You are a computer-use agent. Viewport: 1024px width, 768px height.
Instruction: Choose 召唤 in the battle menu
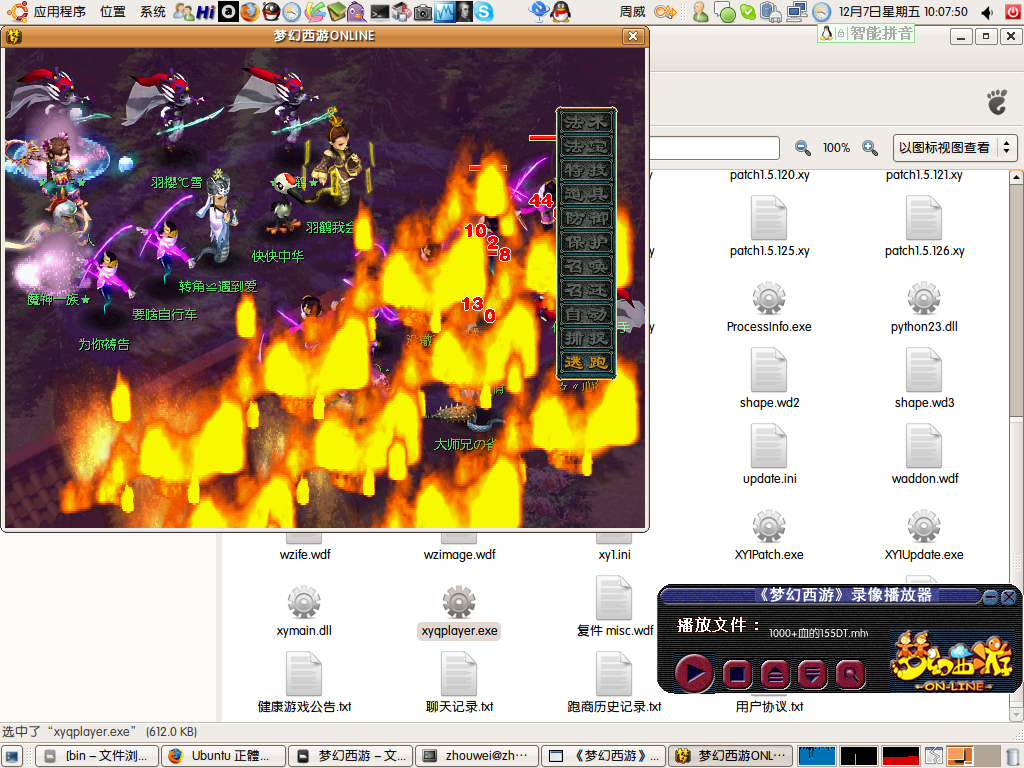(586, 266)
